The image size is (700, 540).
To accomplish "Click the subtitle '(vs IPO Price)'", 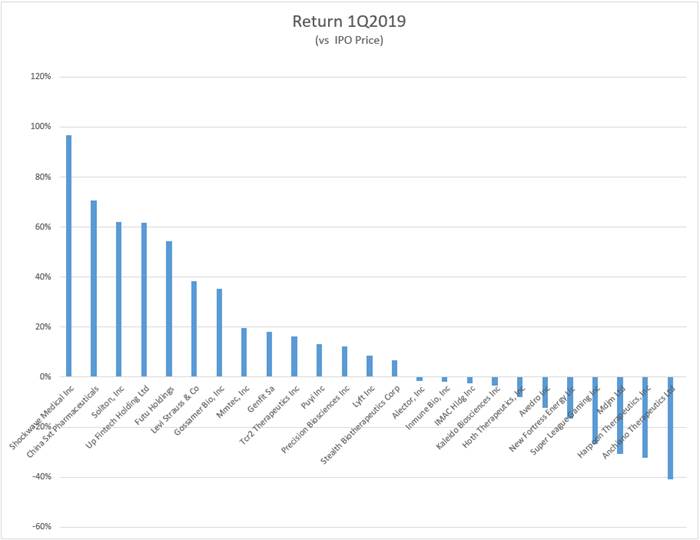I will point(349,41).
